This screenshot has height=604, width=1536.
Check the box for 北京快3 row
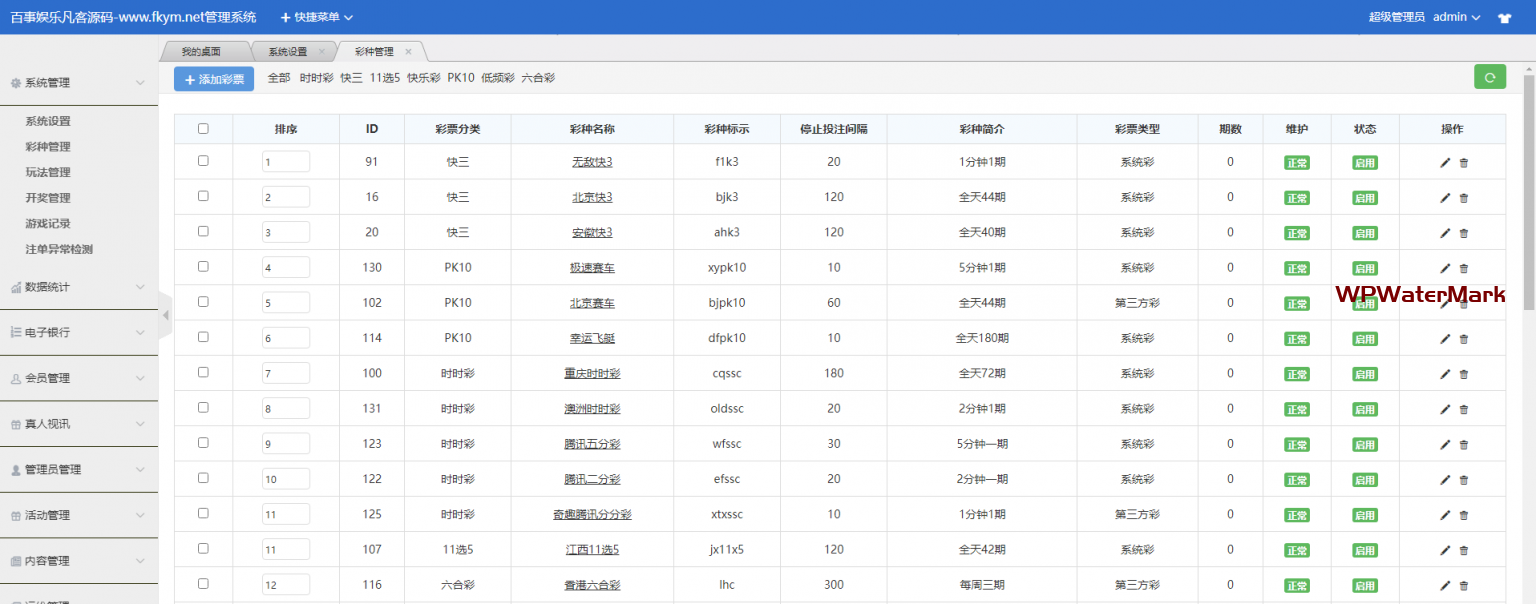203,196
